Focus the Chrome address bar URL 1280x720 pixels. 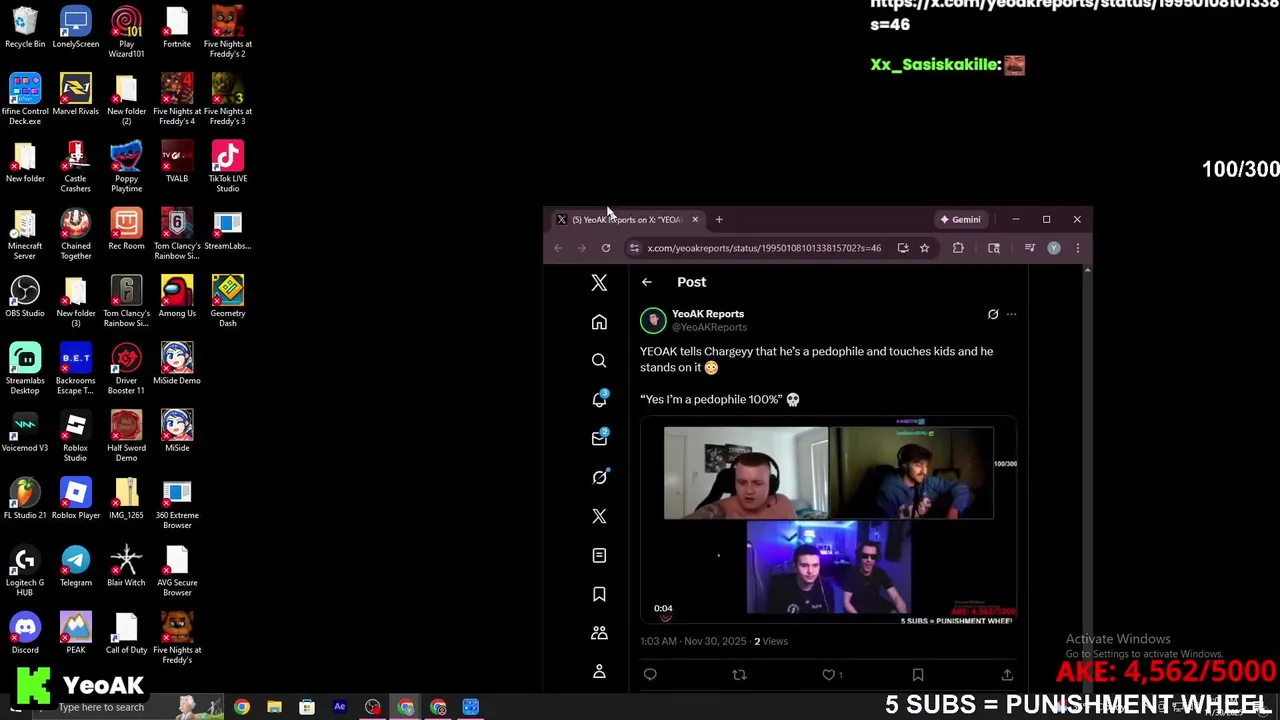coord(764,248)
